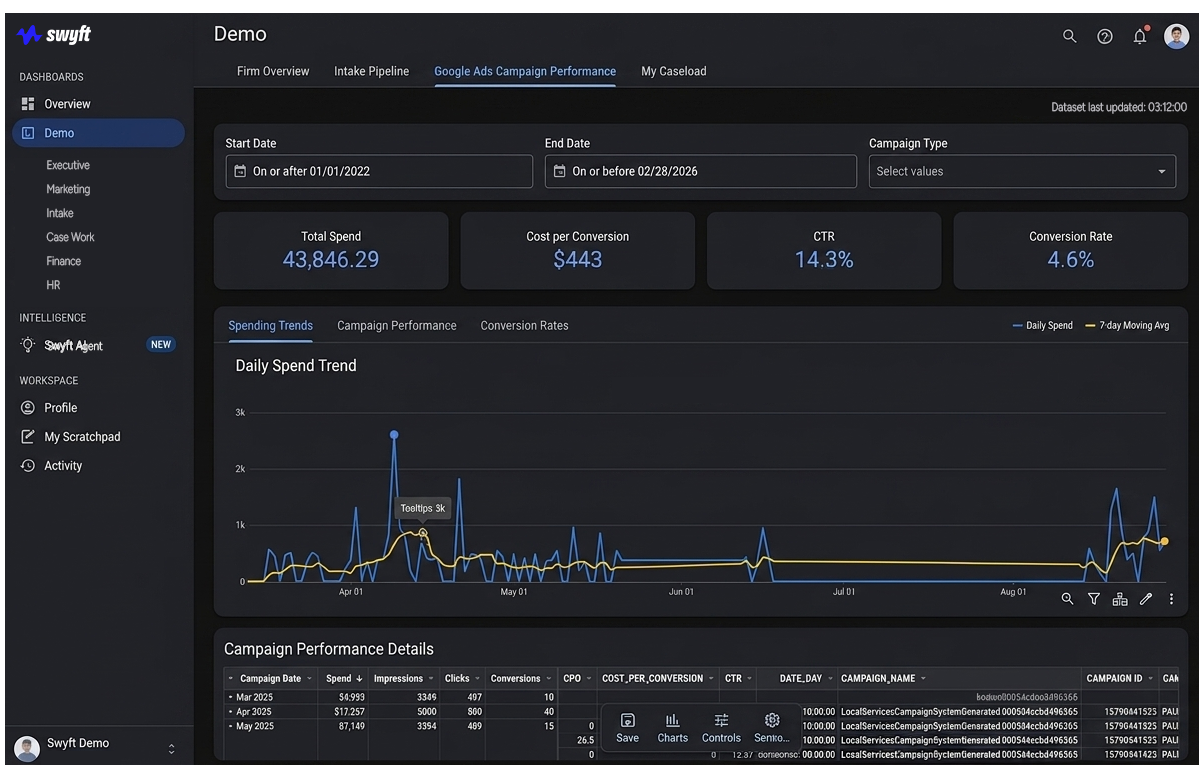Expand the Swyft Demo account switcher chevron
This screenshot has width=1204, height=765.
point(172,748)
